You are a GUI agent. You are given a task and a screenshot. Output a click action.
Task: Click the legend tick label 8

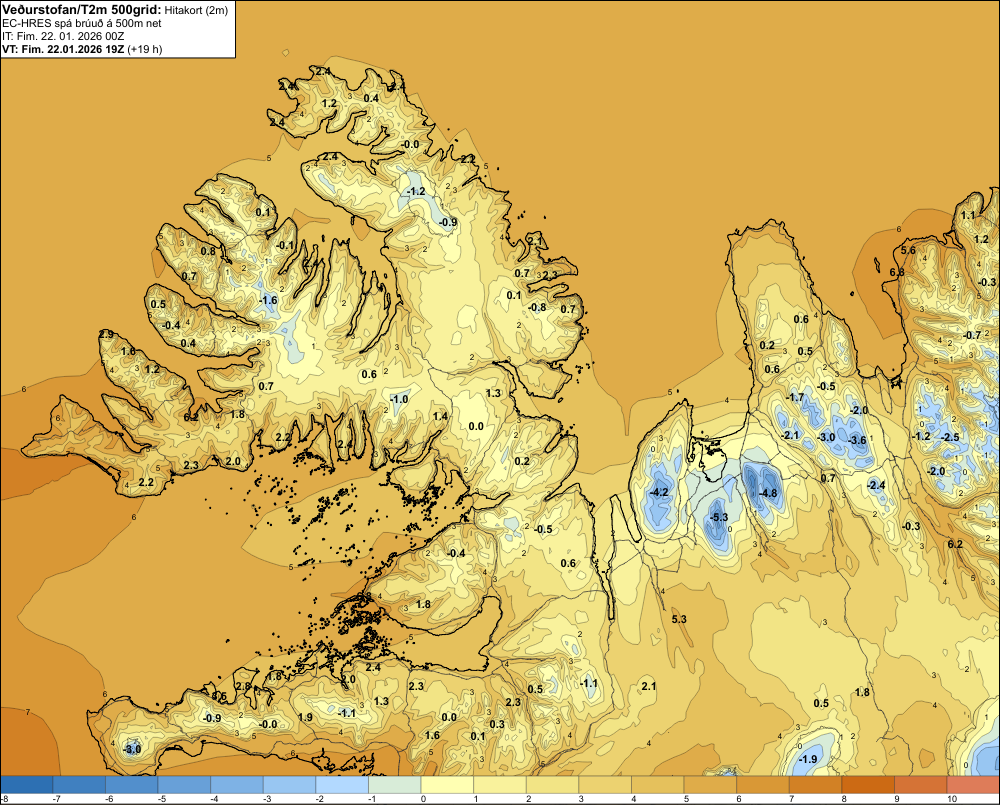click(842, 799)
